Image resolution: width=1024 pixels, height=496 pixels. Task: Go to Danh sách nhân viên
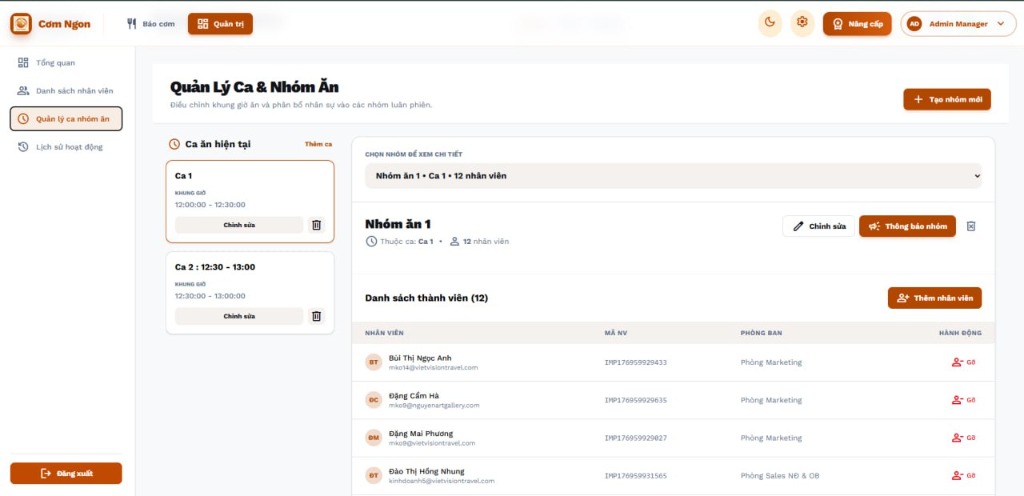tap(73, 91)
